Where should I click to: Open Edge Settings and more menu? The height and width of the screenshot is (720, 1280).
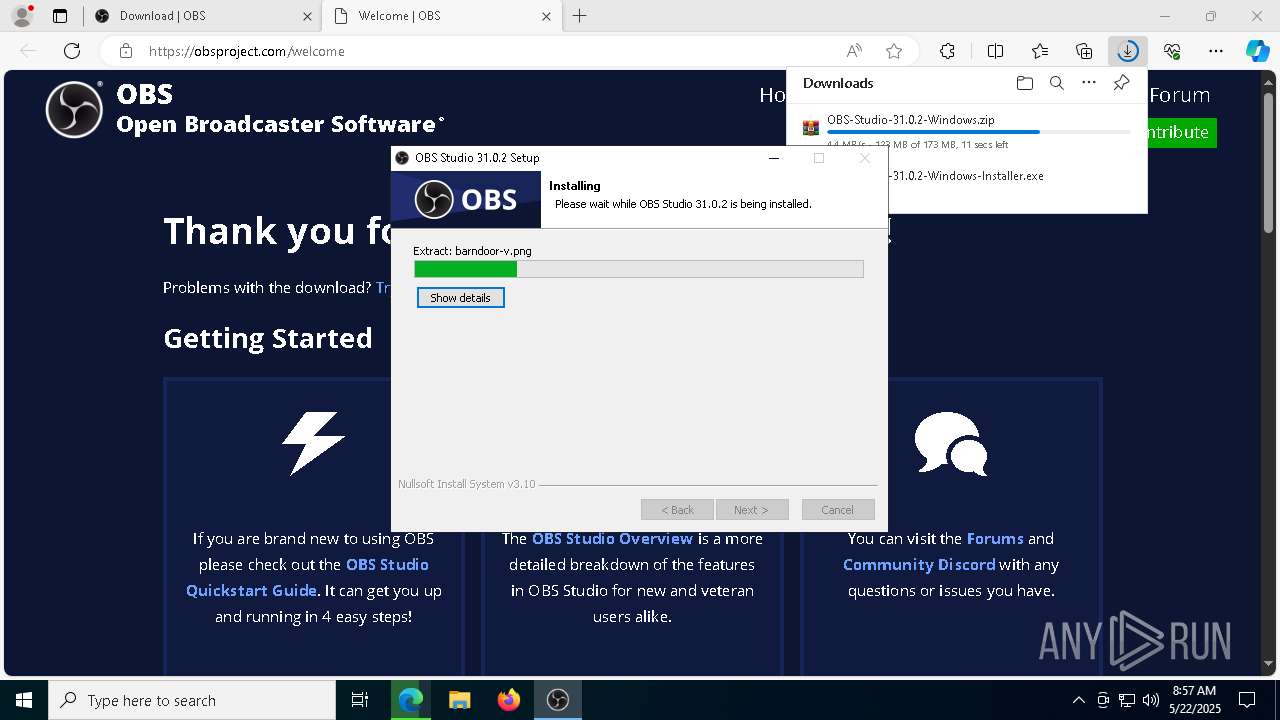click(1216, 51)
